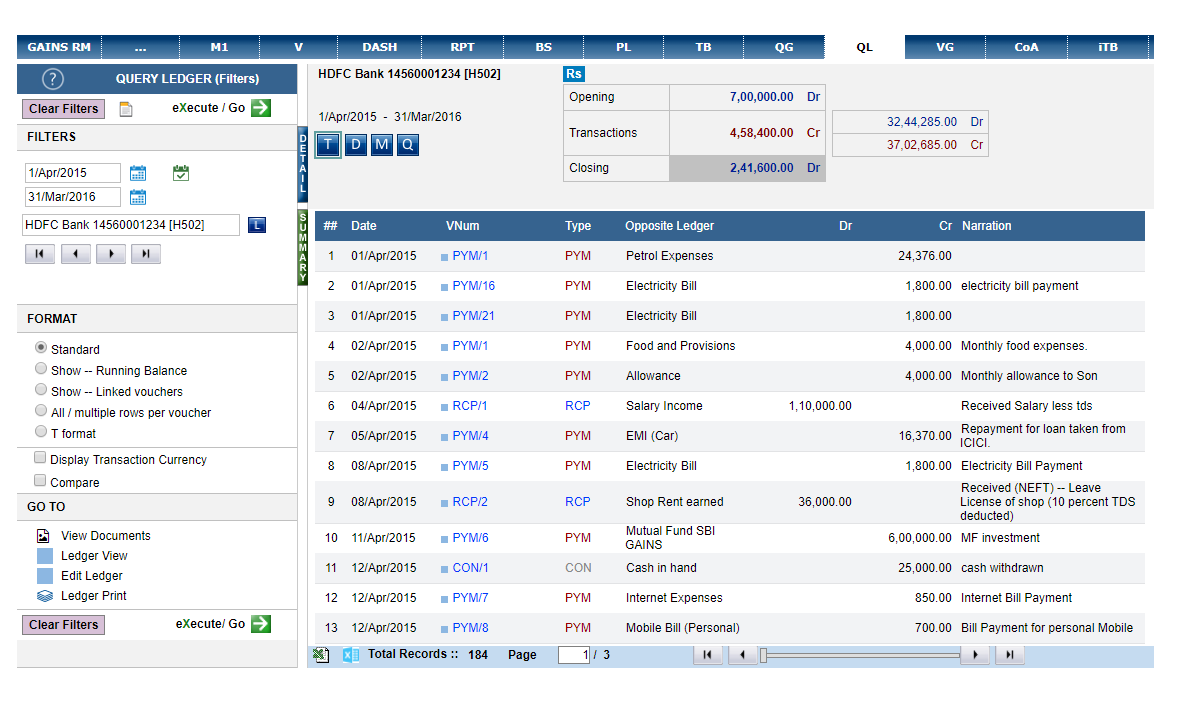Click the HDFC Bank ledger input field
This screenshot has width=1179, height=705.
pyautogui.click(x=131, y=225)
